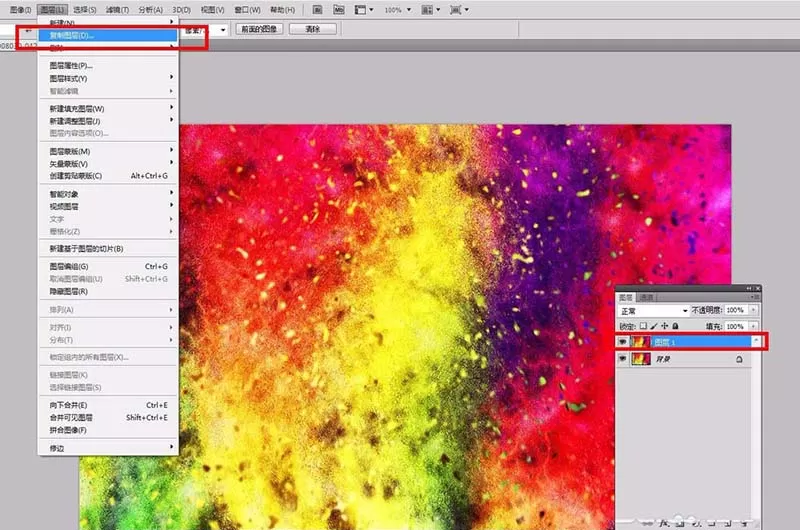Choose 向下合并(E) menu entry
The height and width of the screenshot is (530, 800).
[x=108, y=405]
